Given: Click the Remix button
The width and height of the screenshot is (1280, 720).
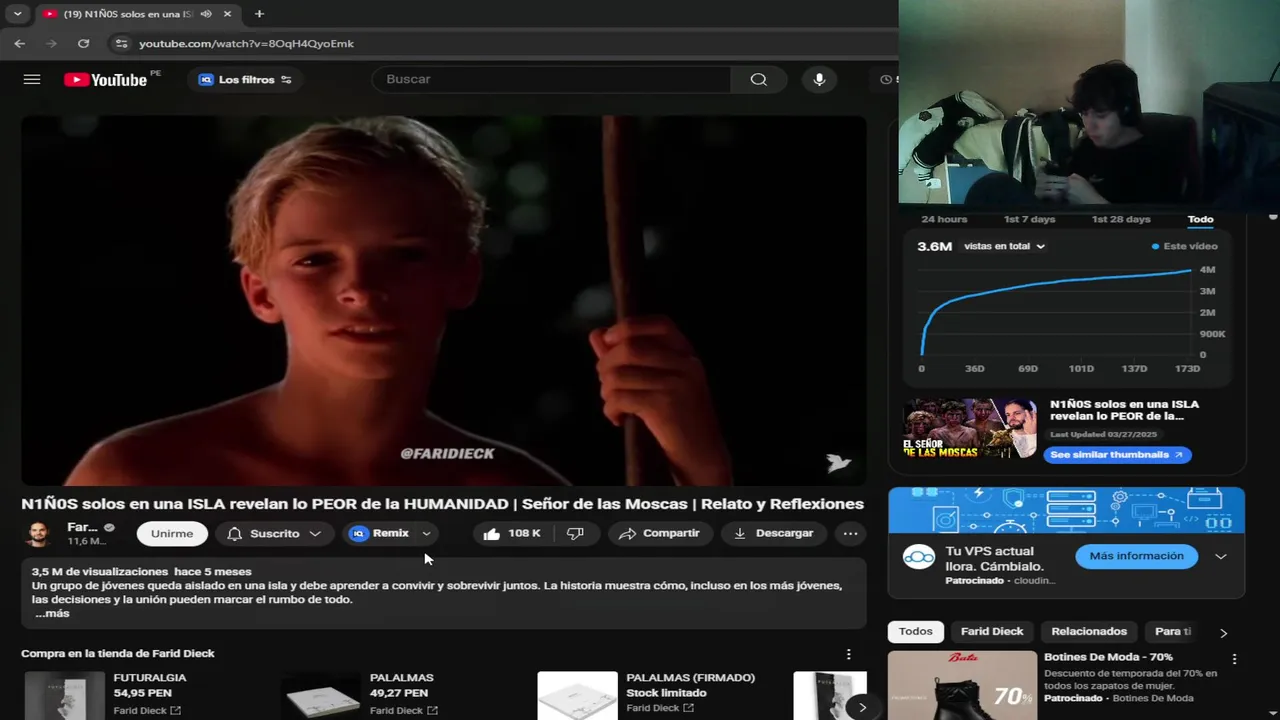Looking at the screenshot, I should [380, 534].
